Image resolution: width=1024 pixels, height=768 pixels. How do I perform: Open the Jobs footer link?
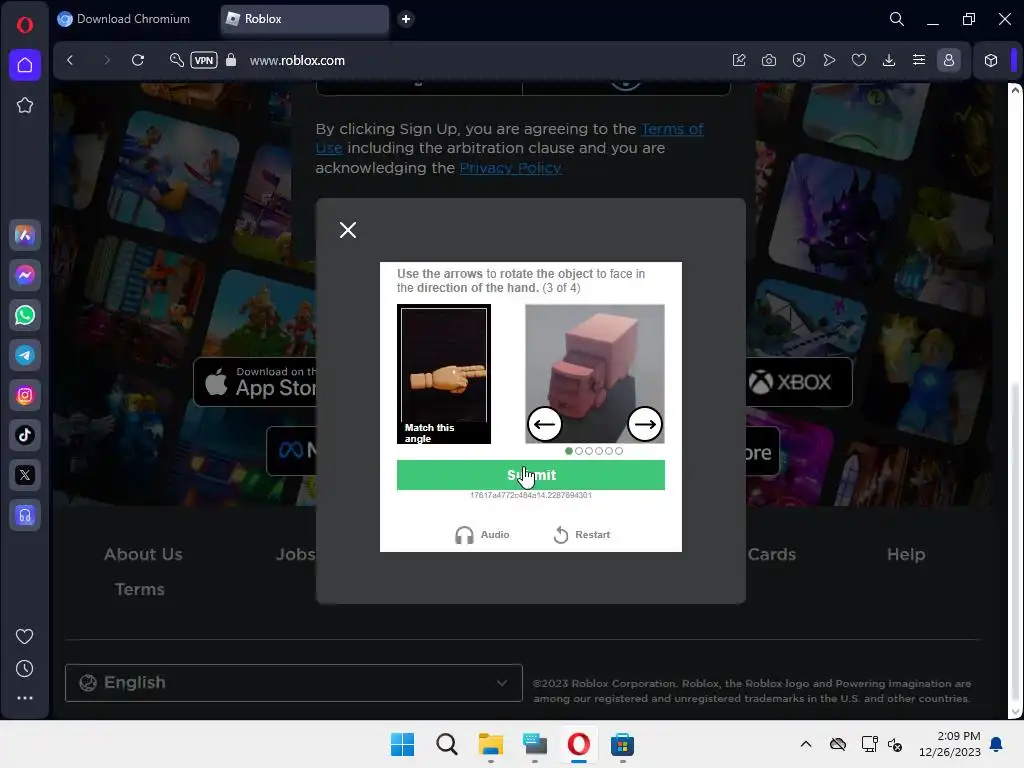[295, 554]
